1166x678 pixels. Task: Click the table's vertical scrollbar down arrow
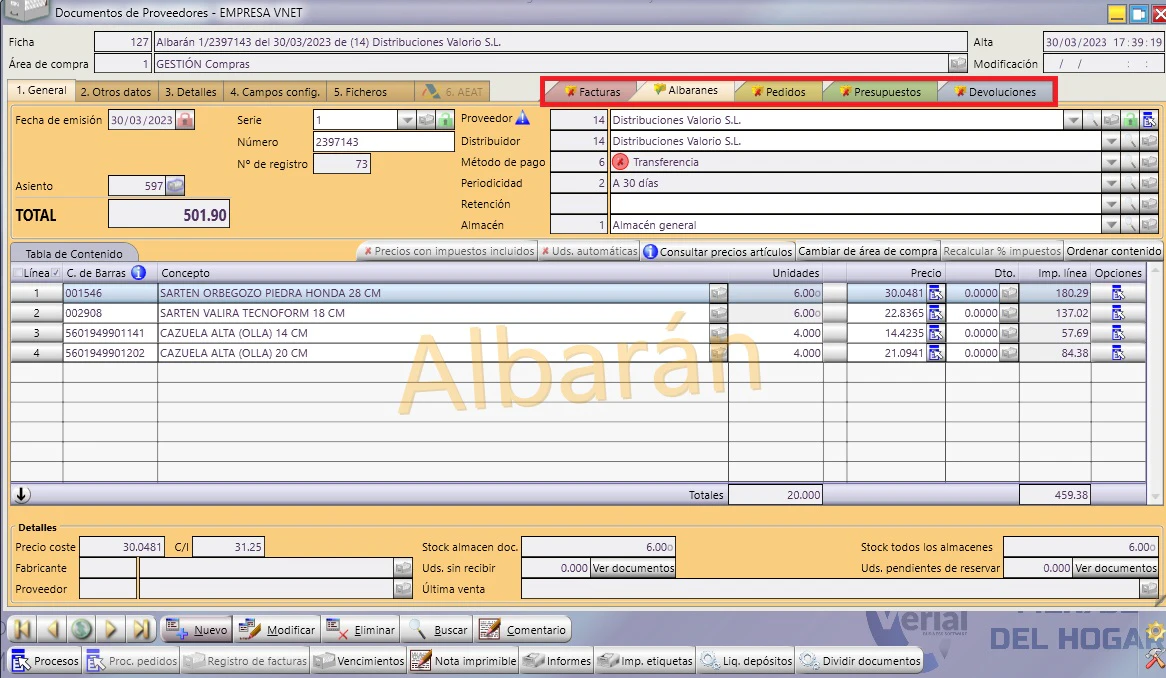1155,496
